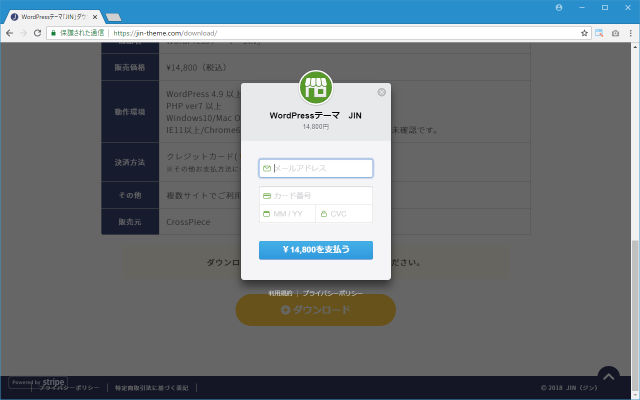Click the scrollbar down arrow
640x400 pixels.
[636, 396]
